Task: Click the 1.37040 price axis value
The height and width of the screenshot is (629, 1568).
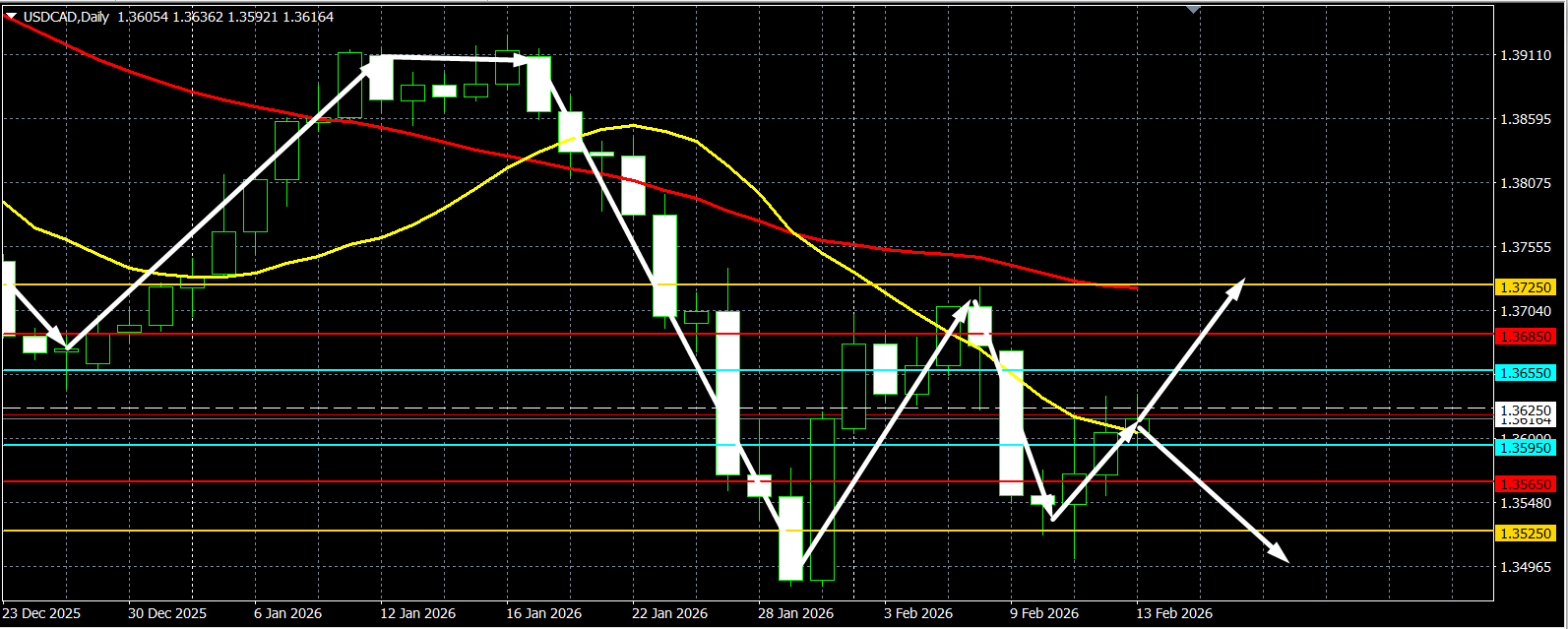Action: pyautogui.click(x=1526, y=311)
